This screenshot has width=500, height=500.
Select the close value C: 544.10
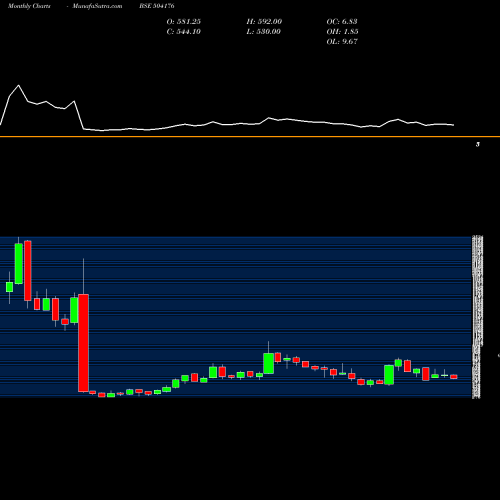(x=184, y=32)
